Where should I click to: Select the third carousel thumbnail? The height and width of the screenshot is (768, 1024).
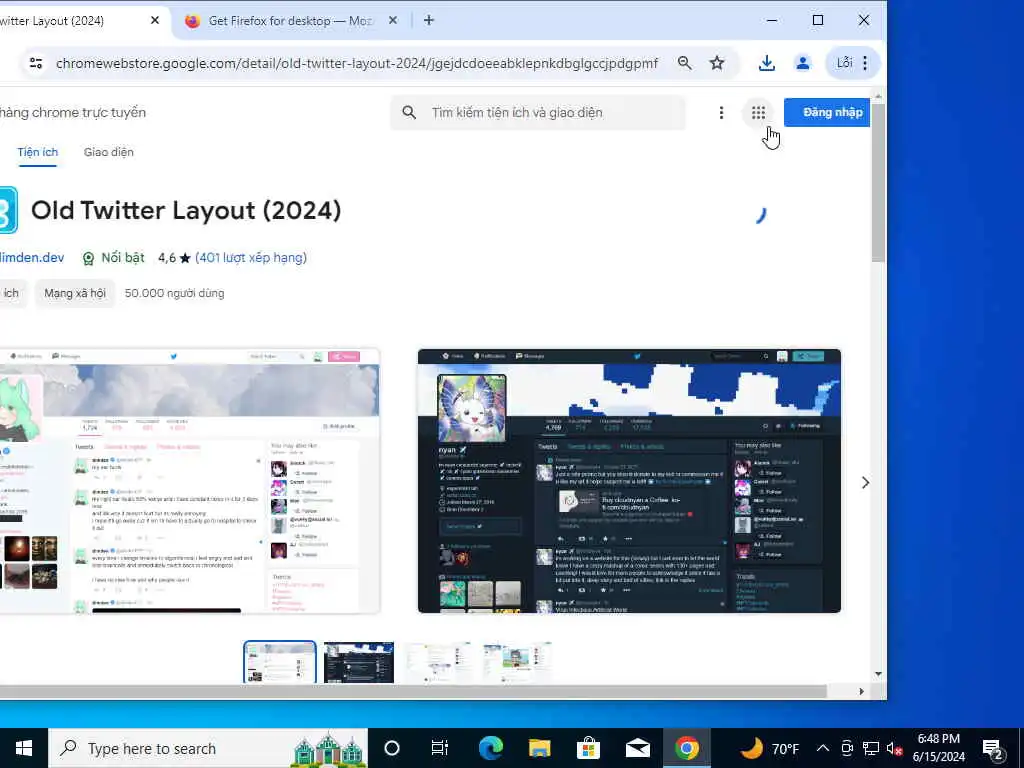coord(438,662)
